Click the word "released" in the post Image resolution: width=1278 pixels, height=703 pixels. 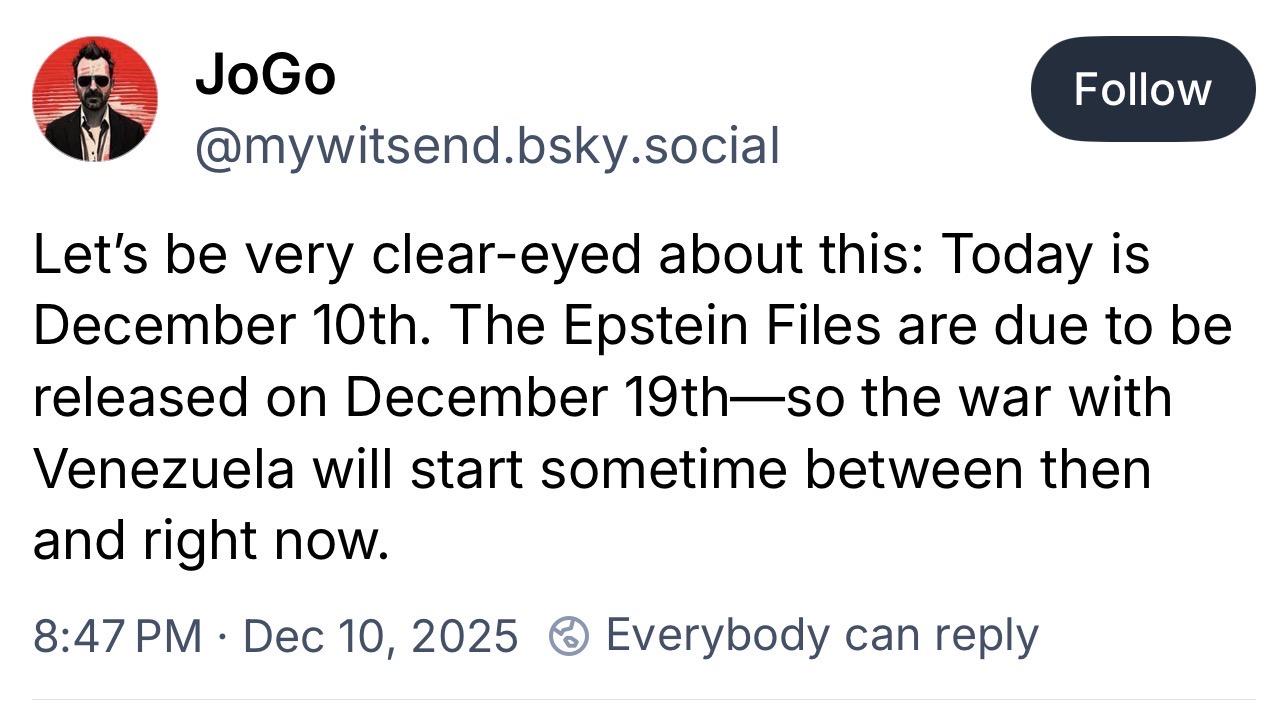pyautogui.click(x=142, y=398)
